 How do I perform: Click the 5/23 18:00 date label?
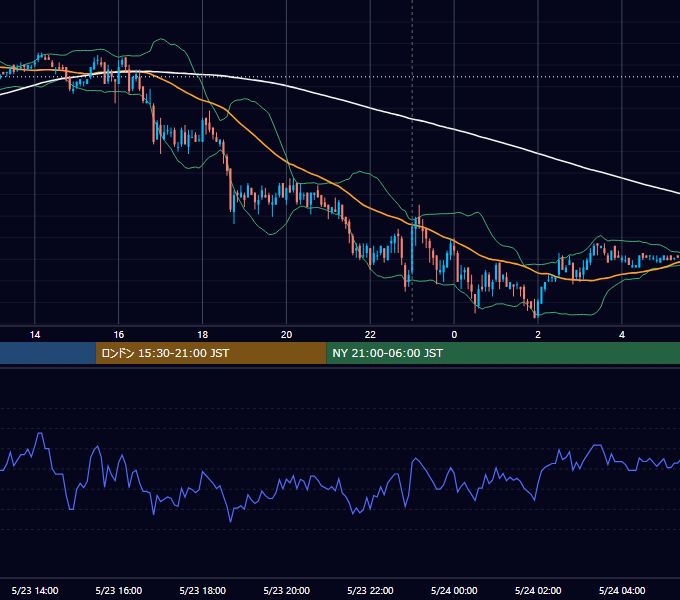(203, 590)
